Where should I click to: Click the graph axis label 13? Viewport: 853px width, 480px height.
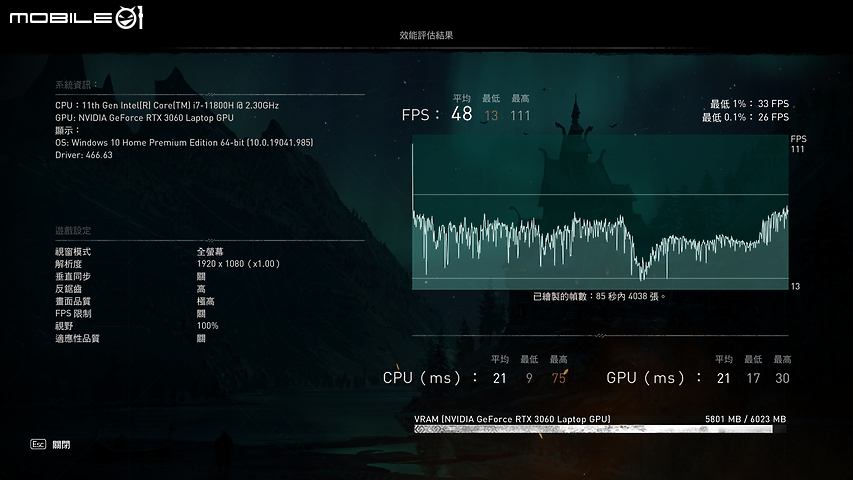pyautogui.click(x=795, y=286)
